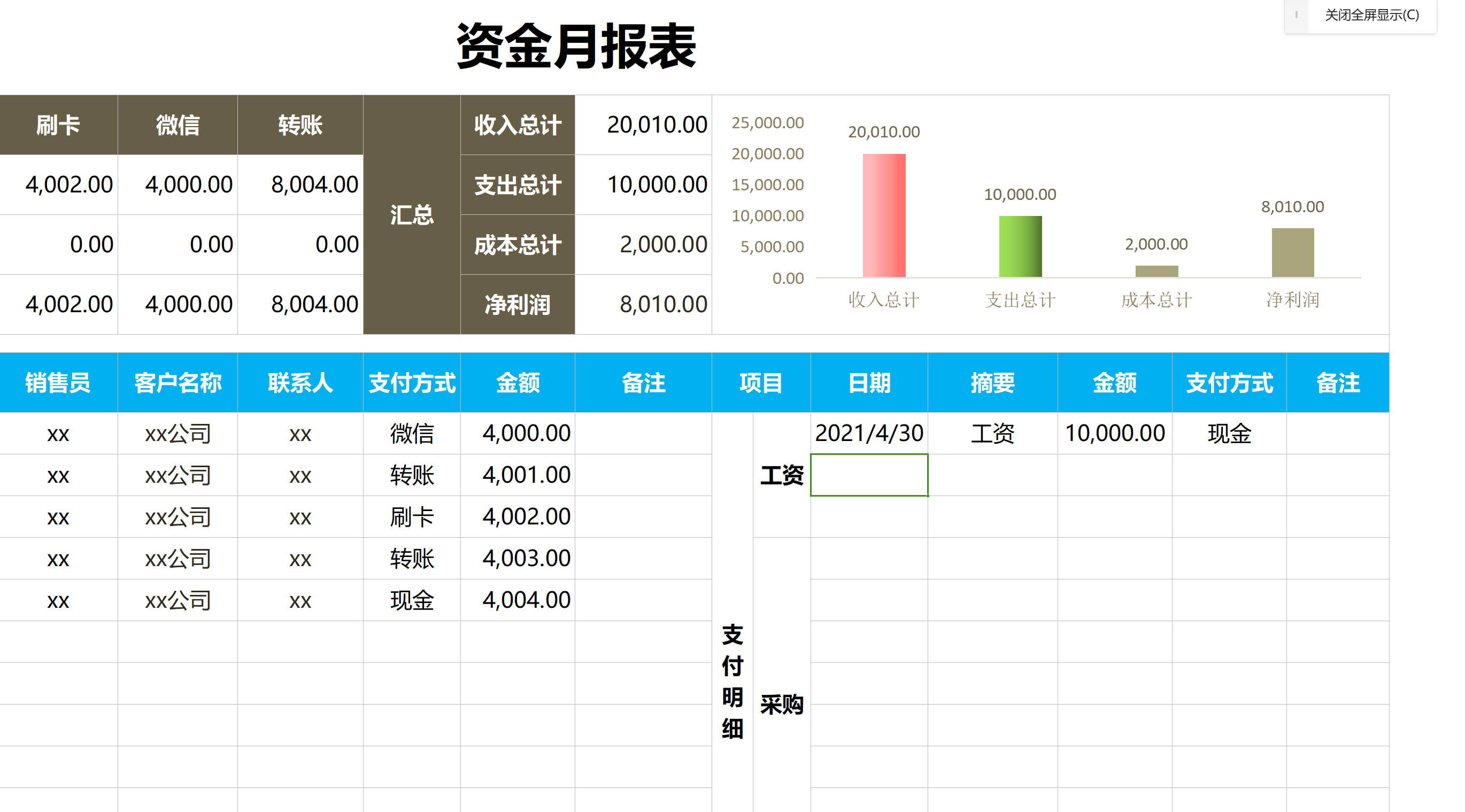Select the 净利润 label cell
The width and height of the screenshot is (1465, 812).
coord(518,304)
